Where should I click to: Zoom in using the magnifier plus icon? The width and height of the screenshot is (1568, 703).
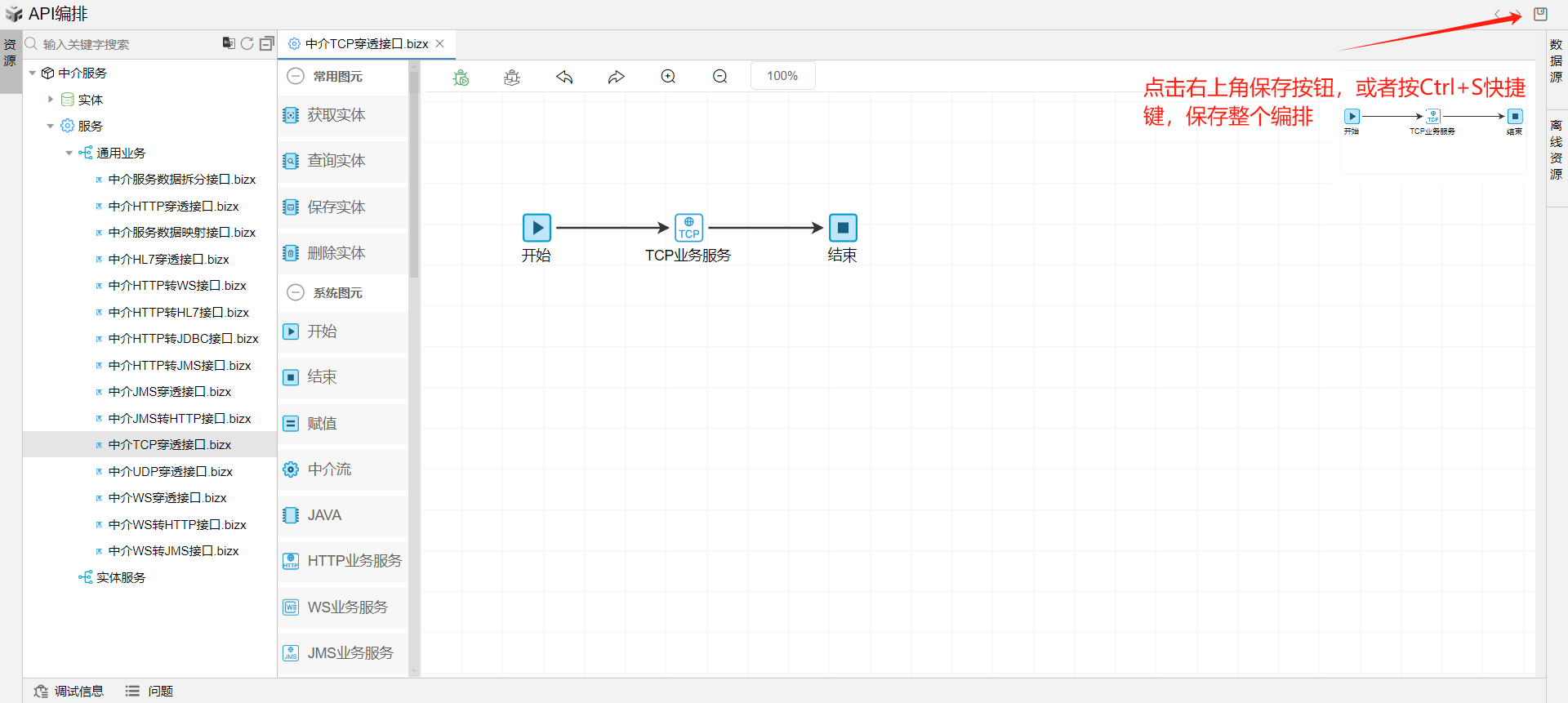(668, 77)
